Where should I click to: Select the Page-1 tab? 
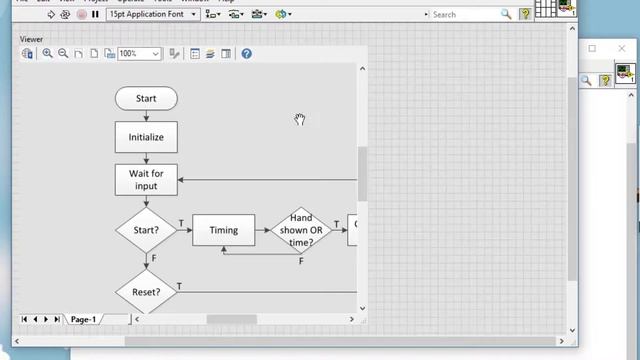83,319
